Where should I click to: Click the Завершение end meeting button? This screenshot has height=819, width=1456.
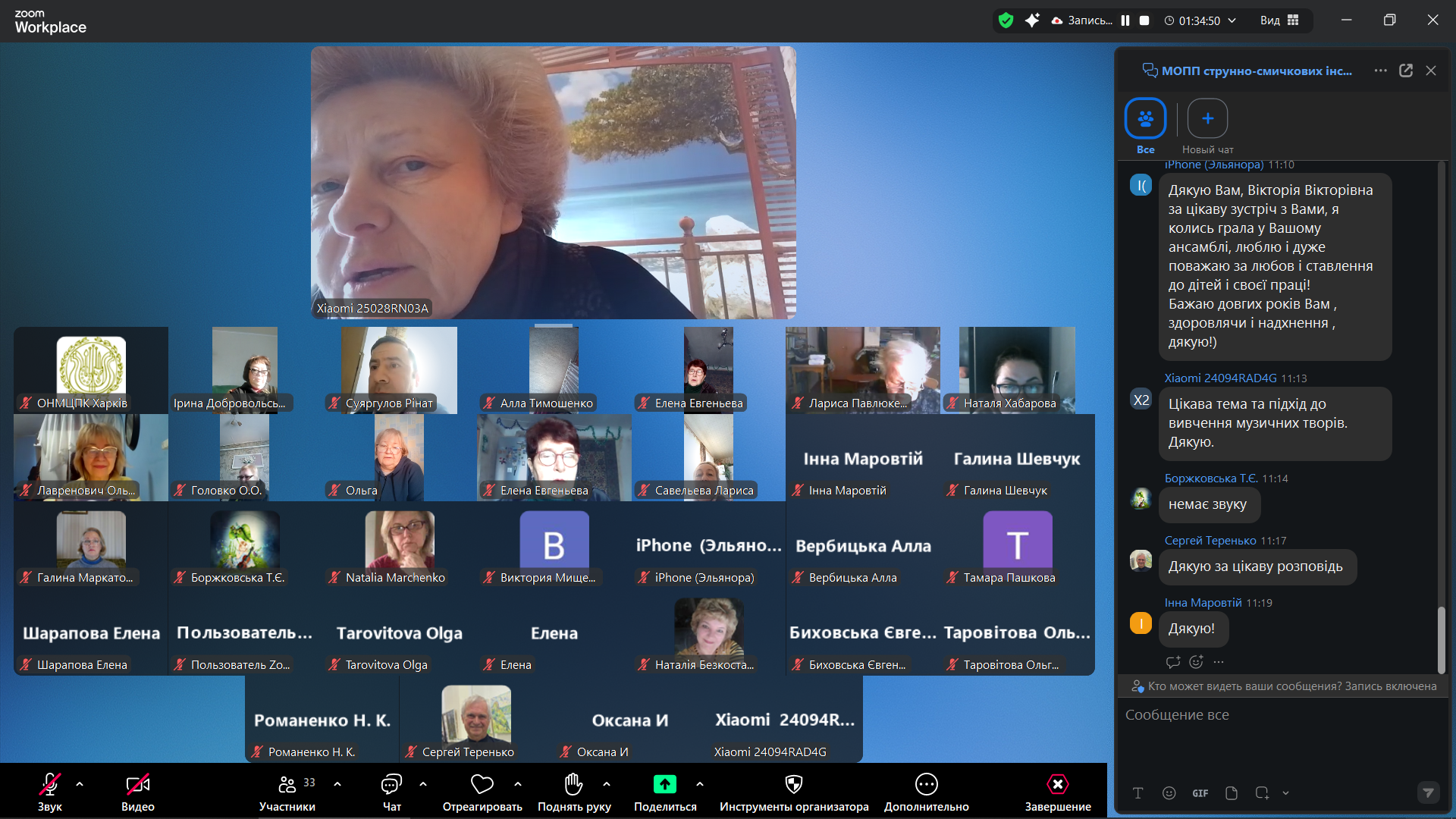coord(1057,784)
